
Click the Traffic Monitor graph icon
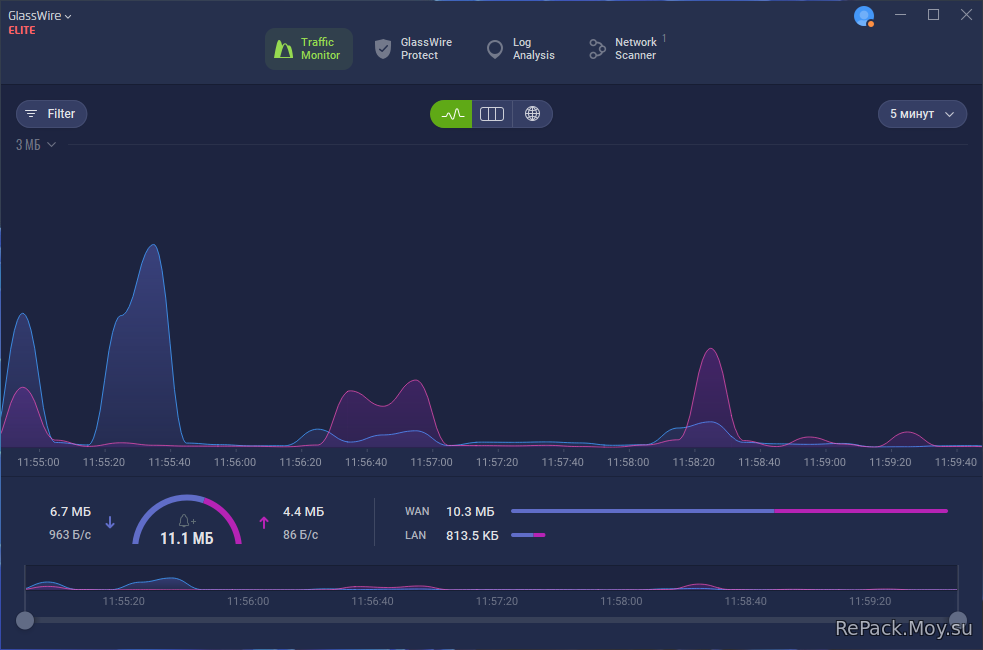coord(283,49)
